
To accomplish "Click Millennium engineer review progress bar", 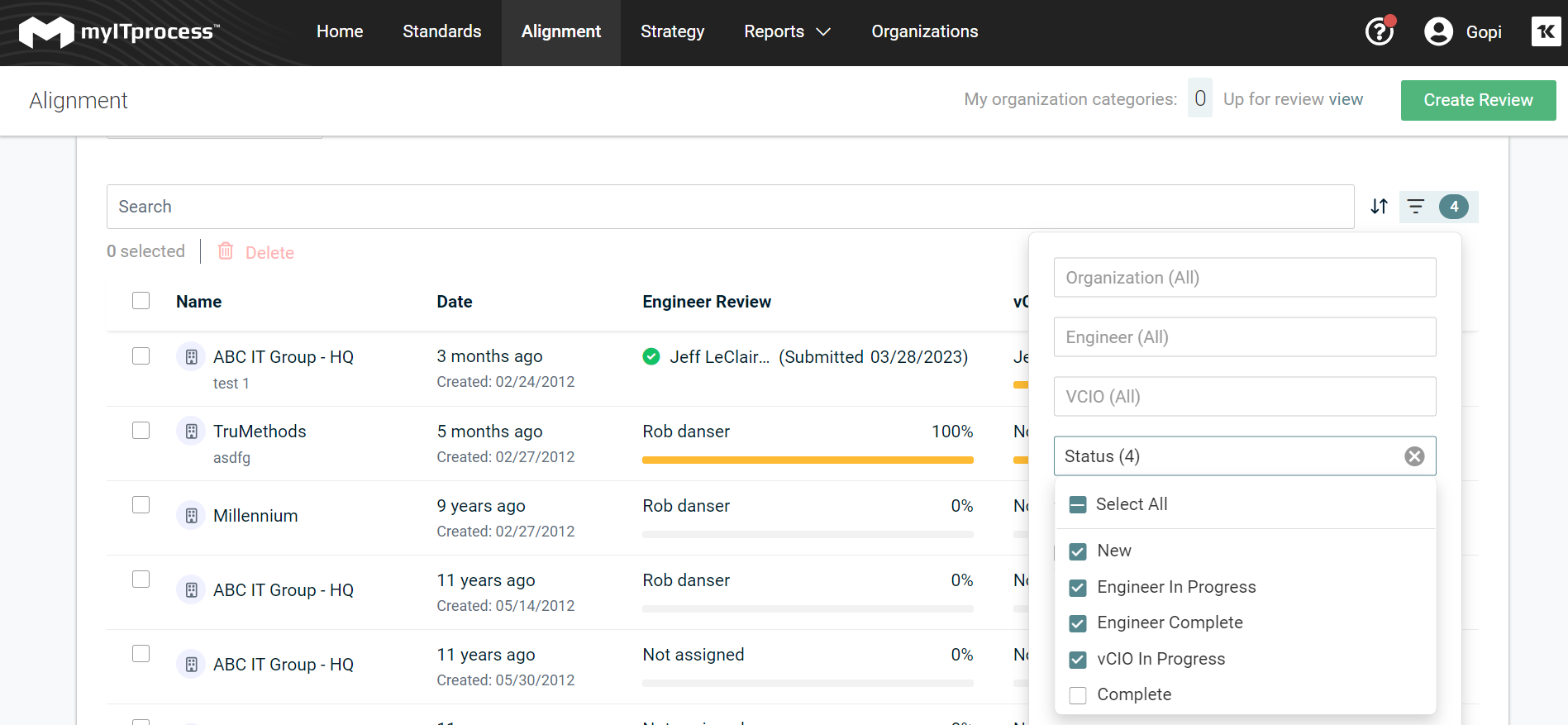I will [808, 534].
